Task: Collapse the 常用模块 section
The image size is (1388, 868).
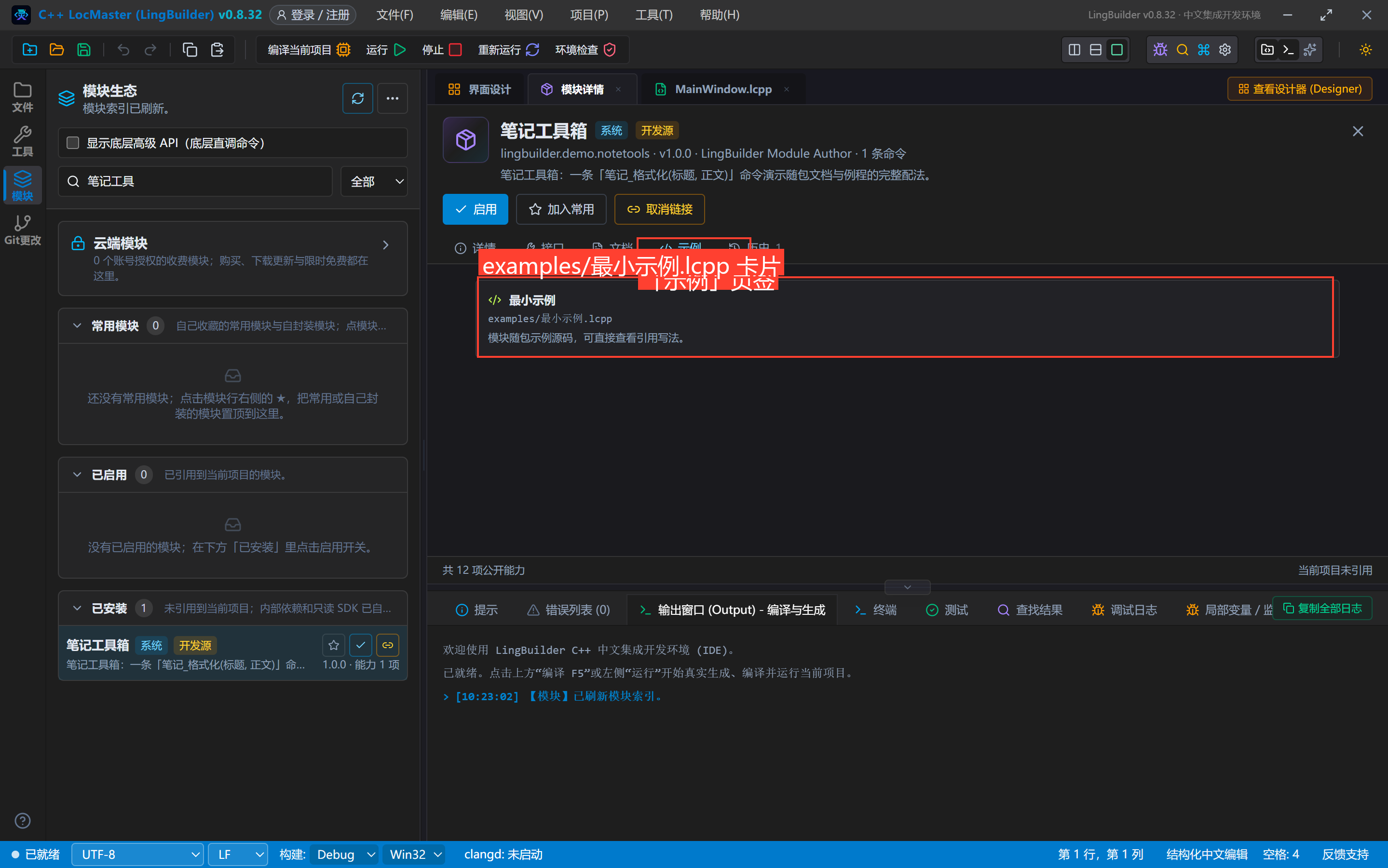Action: click(x=77, y=325)
